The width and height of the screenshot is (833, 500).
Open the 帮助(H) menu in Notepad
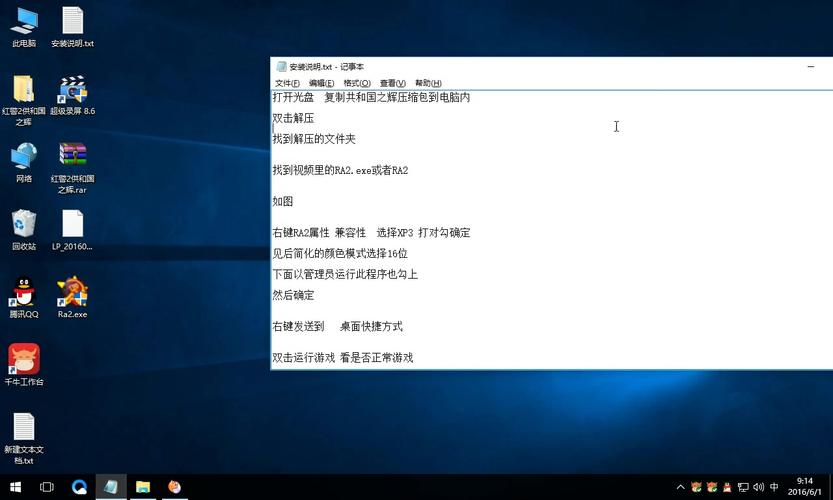428,83
